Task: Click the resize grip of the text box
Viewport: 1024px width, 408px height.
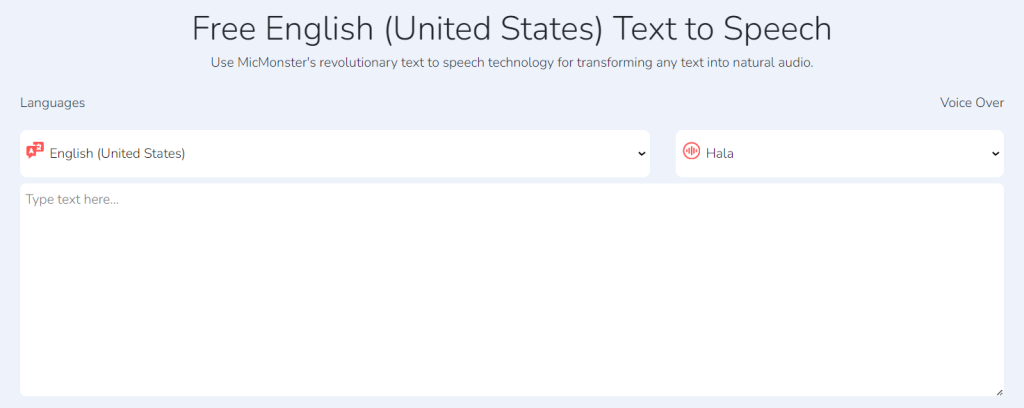Action: 998,390
